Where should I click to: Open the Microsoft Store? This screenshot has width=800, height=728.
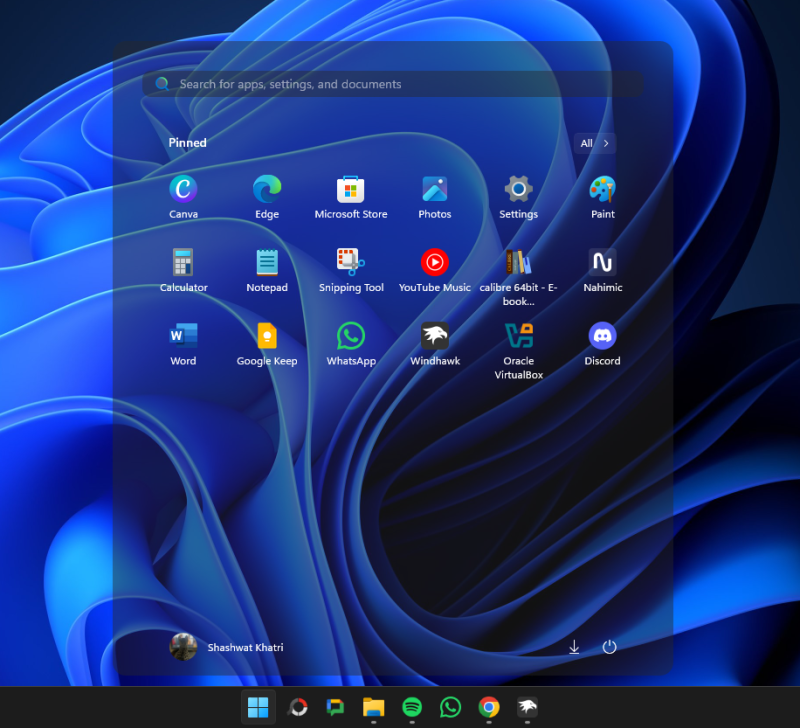(x=351, y=190)
